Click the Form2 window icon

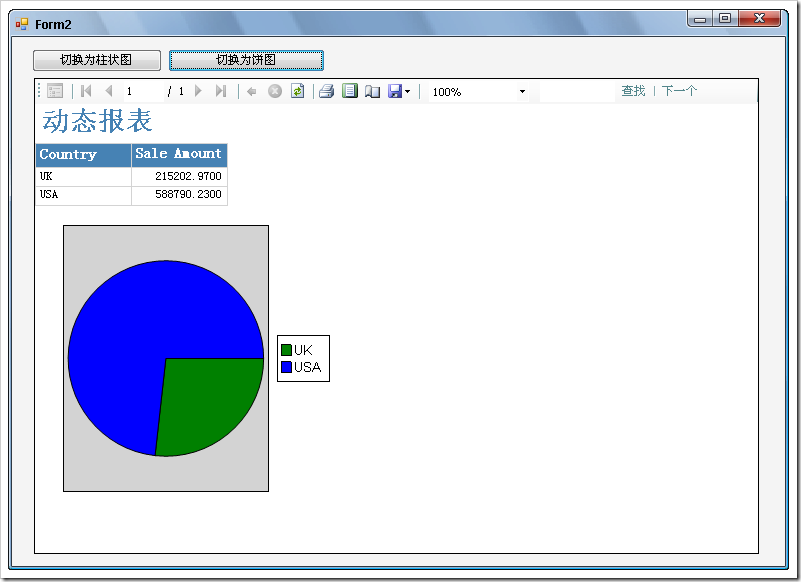tap(21, 24)
